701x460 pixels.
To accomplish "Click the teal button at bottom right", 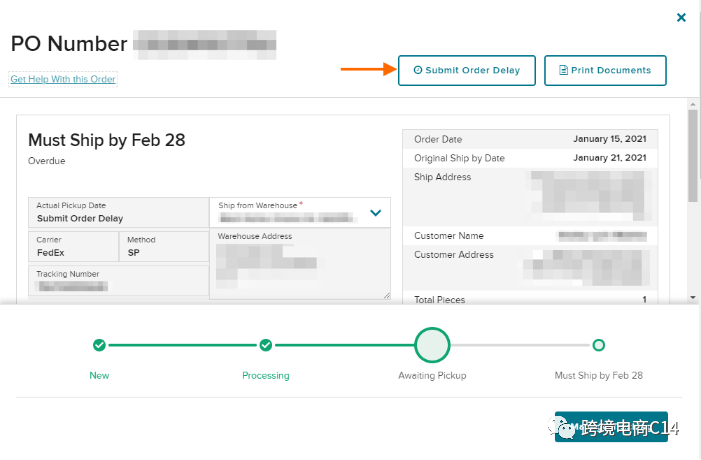I will tap(611, 428).
